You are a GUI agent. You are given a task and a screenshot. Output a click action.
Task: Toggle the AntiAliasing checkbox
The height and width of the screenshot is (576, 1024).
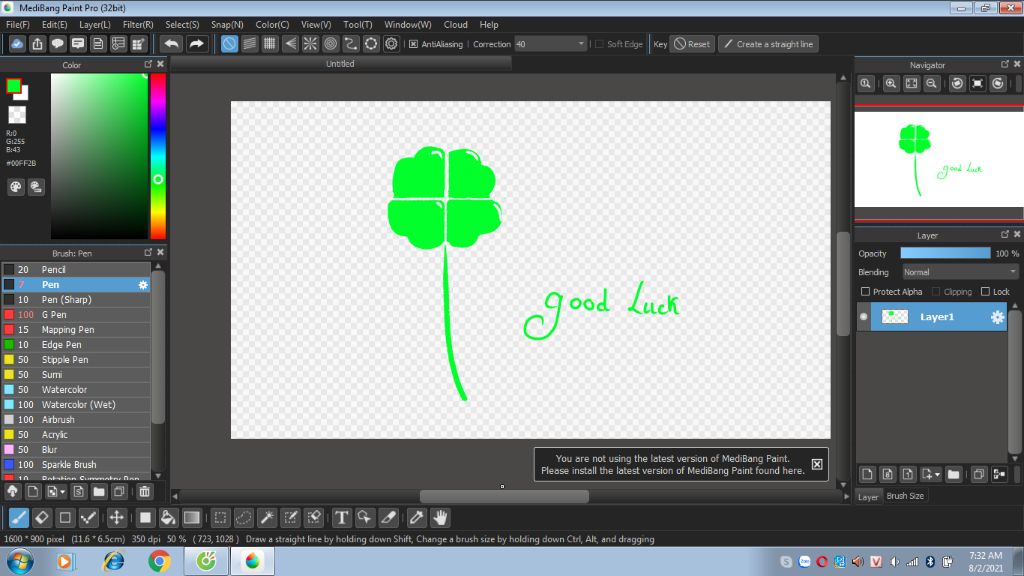(413, 44)
